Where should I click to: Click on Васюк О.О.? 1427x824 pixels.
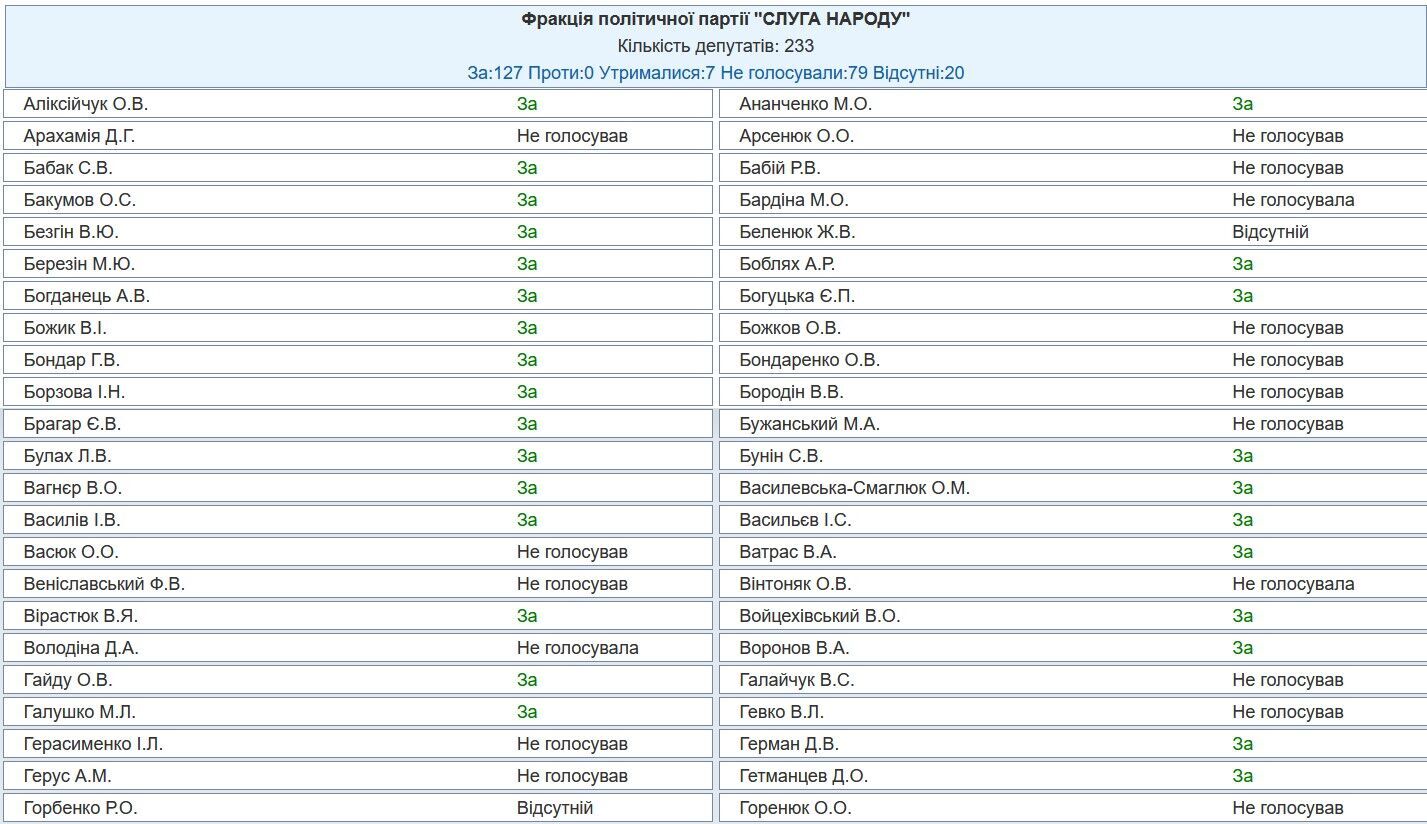[x=71, y=552]
